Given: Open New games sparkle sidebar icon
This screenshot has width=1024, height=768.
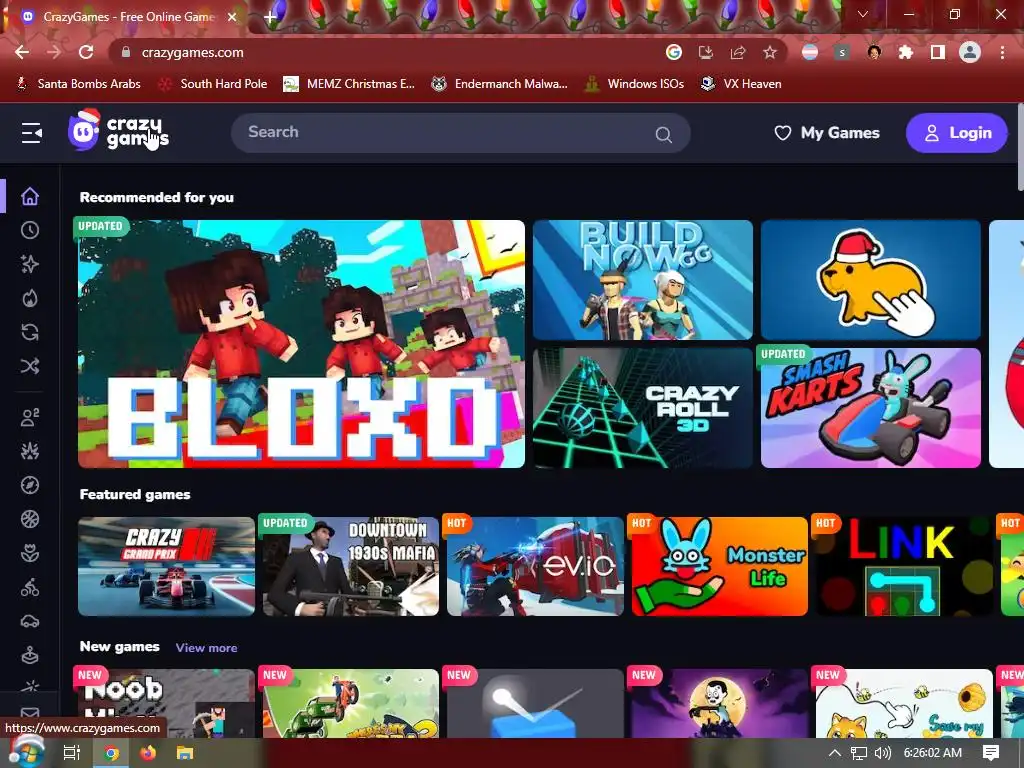Looking at the screenshot, I should pyautogui.click(x=30, y=264).
